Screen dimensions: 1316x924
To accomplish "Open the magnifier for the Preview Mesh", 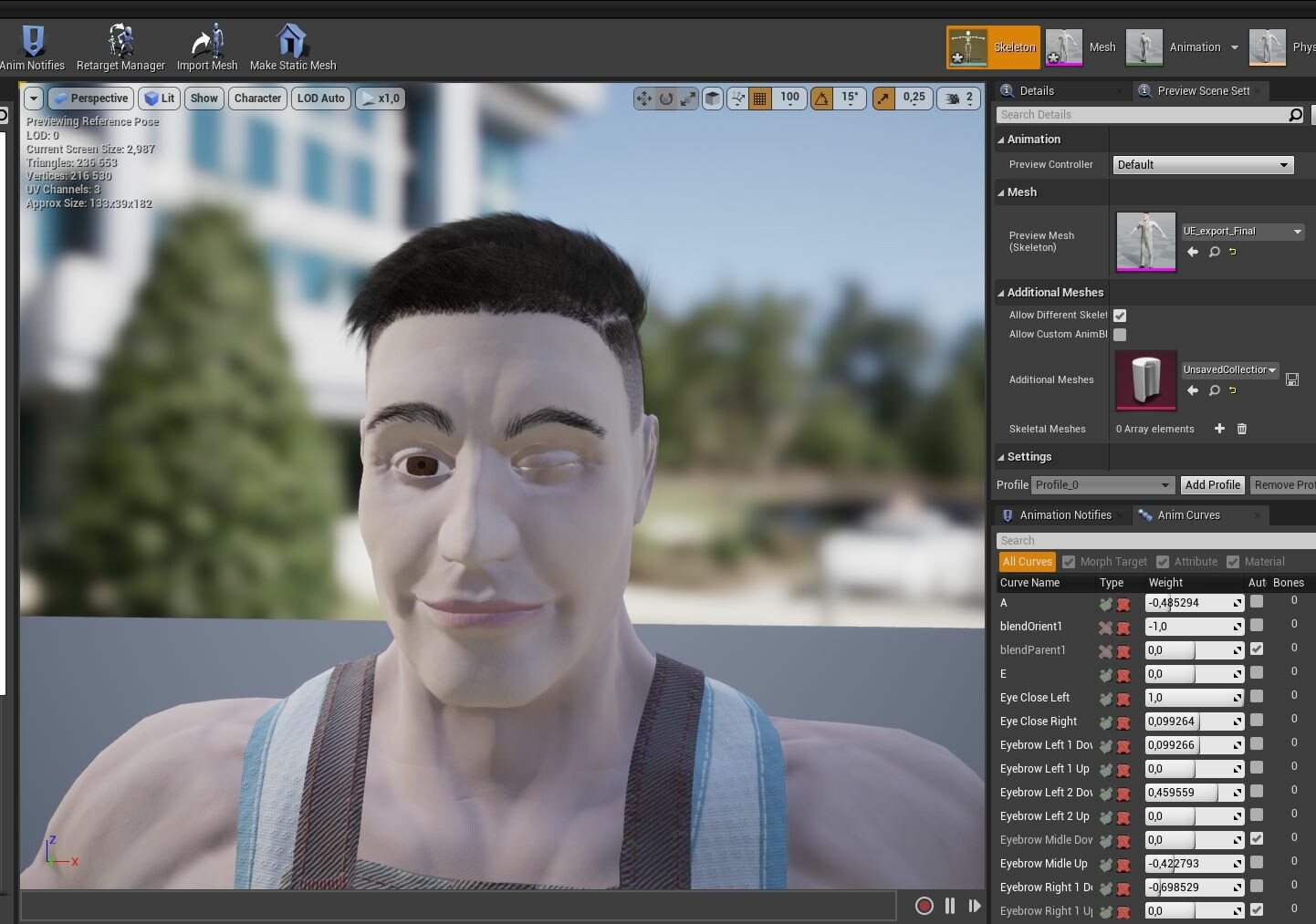I will tap(1214, 252).
